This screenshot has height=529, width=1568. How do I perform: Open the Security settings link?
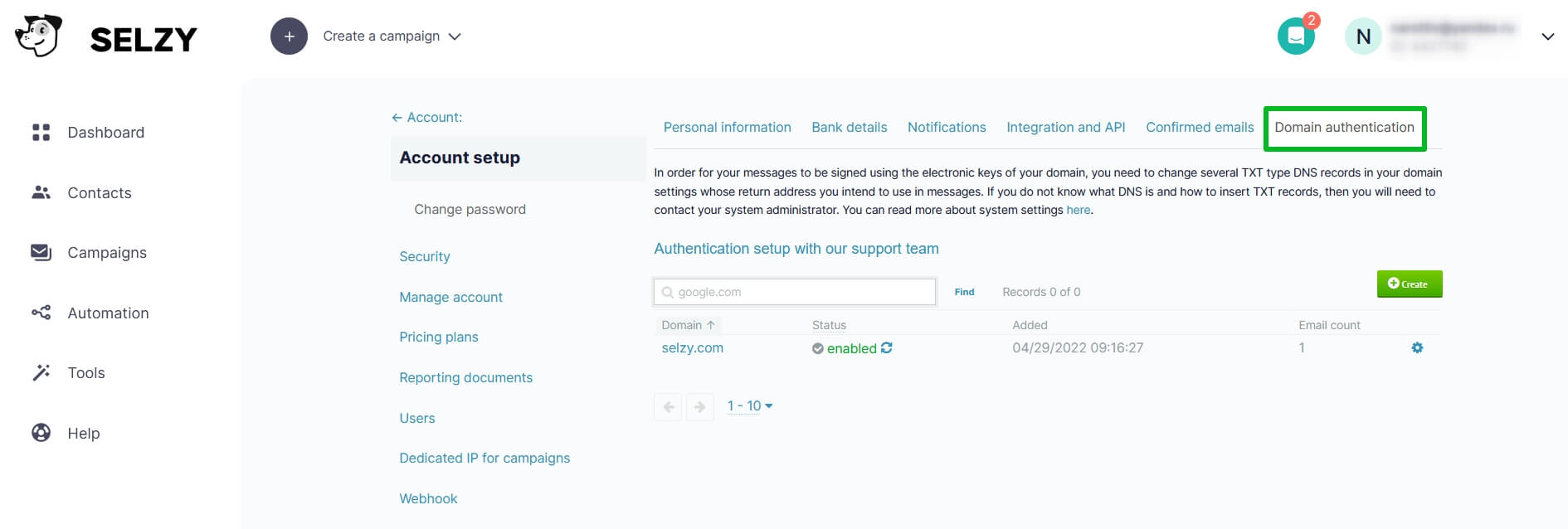click(x=425, y=257)
